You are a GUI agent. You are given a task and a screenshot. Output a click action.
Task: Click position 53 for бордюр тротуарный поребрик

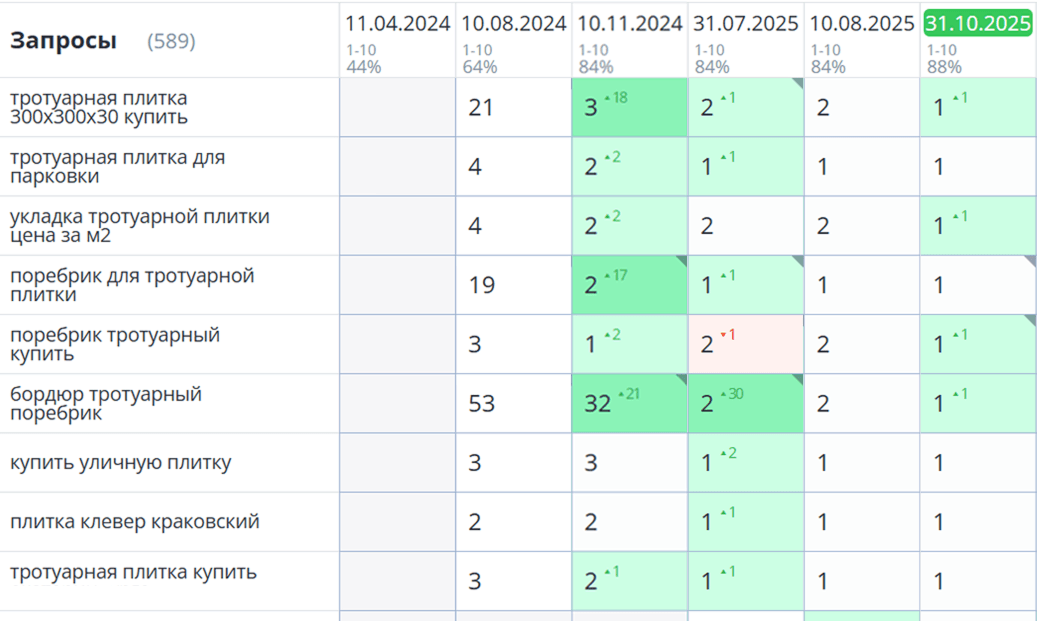pyautogui.click(x=483, y=404)
